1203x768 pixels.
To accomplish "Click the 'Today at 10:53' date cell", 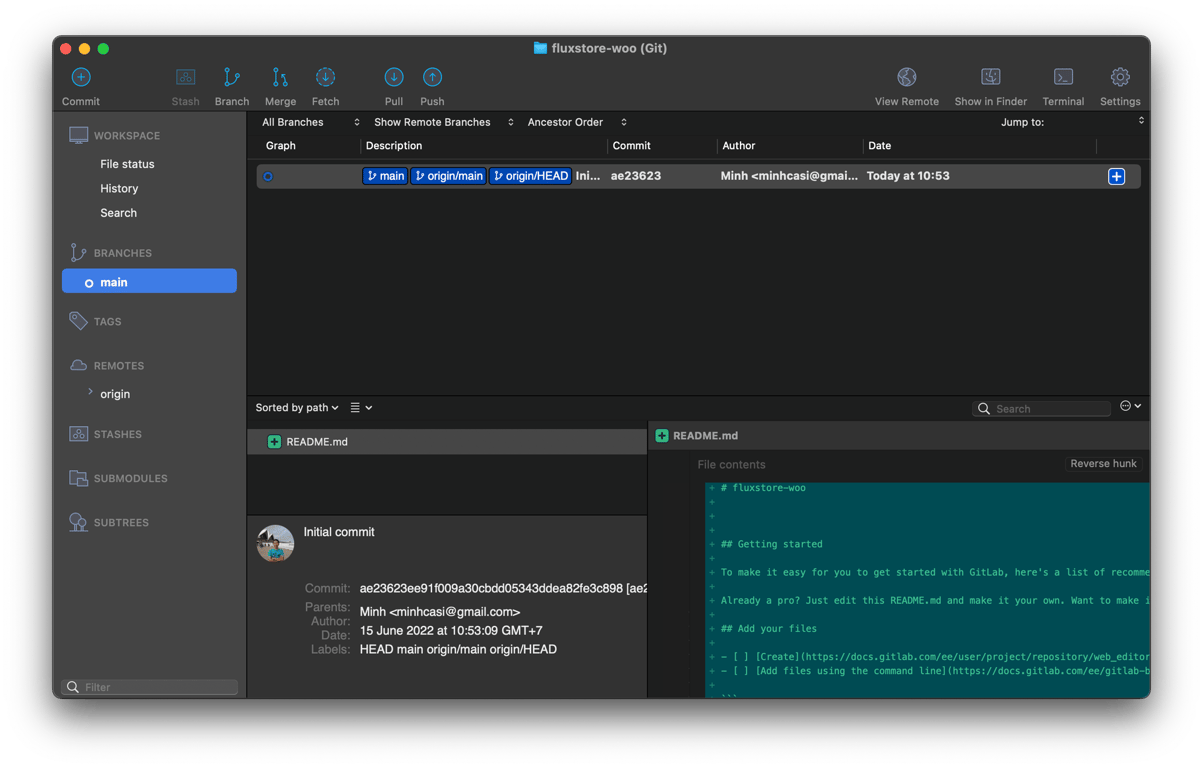I will 908,176.
